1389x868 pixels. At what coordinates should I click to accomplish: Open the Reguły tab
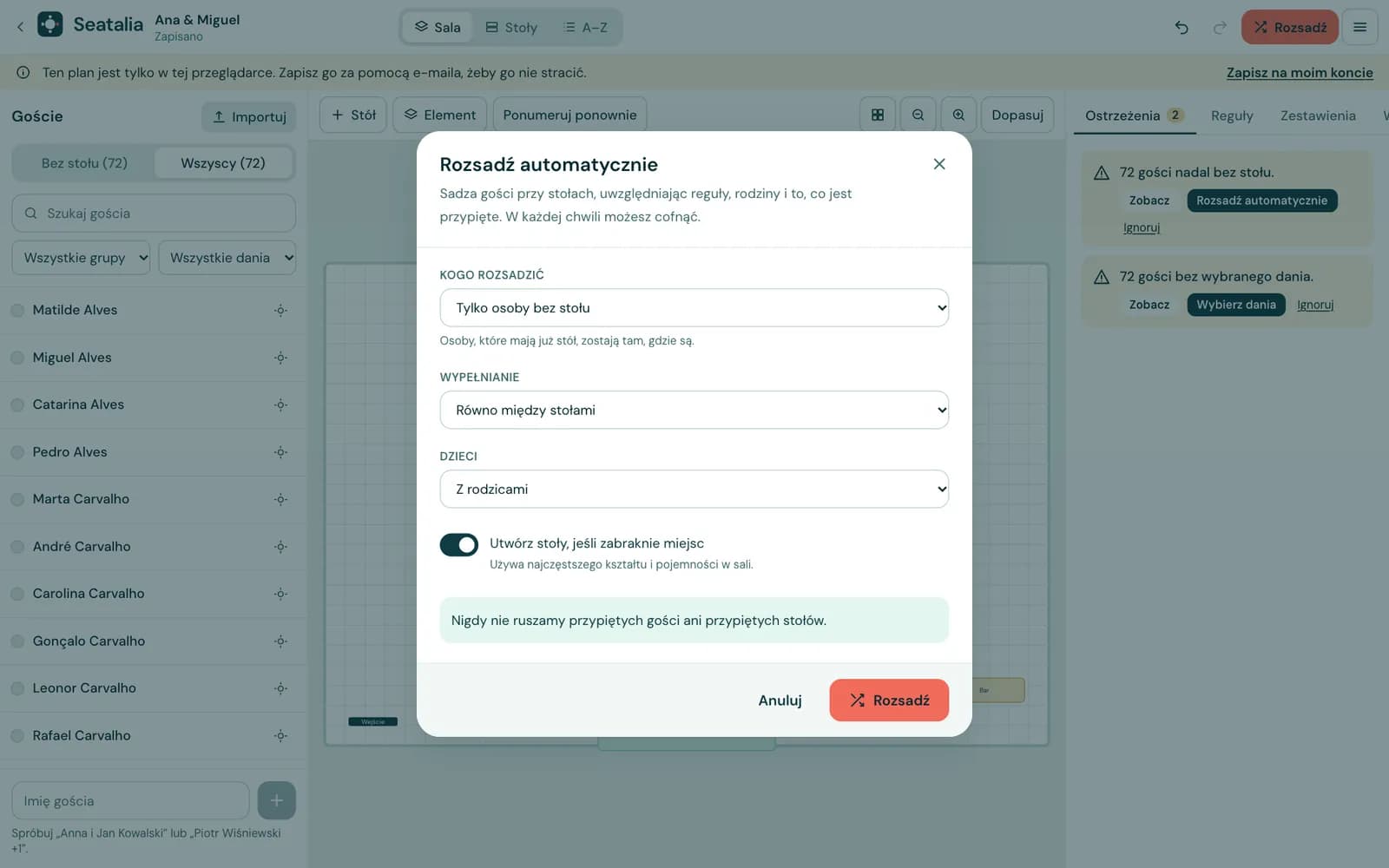1232,115
